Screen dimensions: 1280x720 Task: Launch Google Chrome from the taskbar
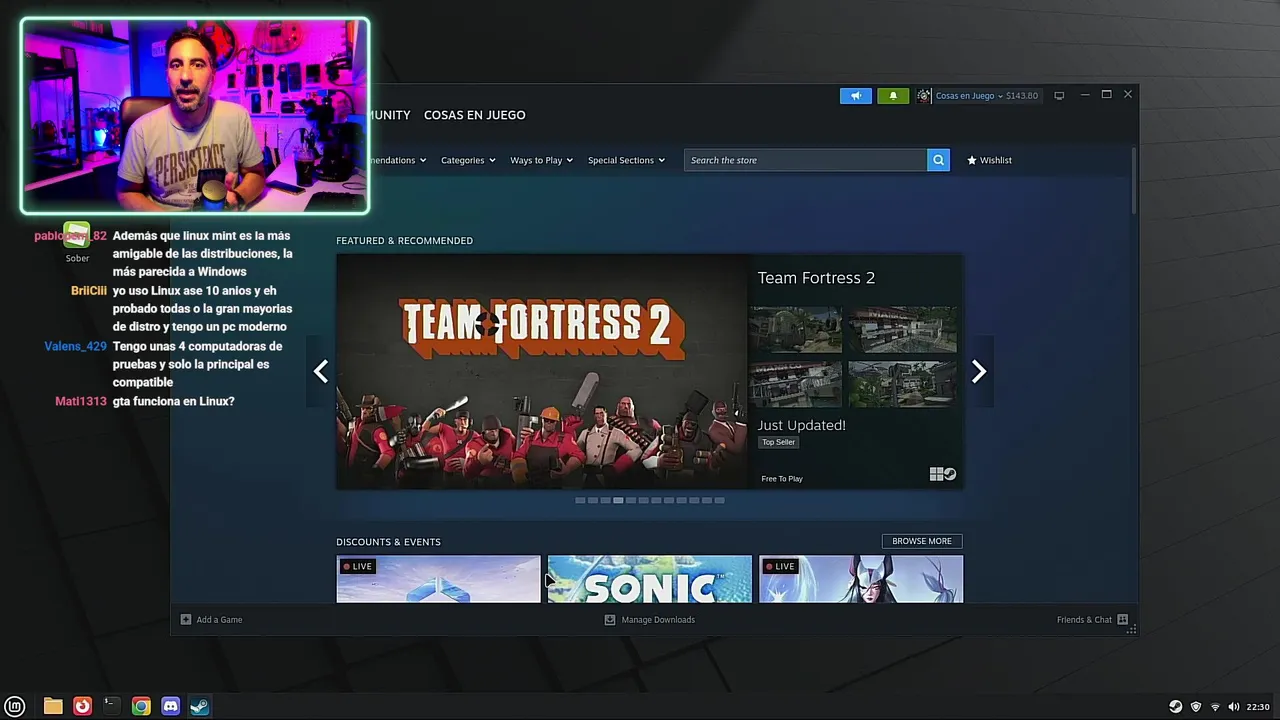[x=141, y=706]
